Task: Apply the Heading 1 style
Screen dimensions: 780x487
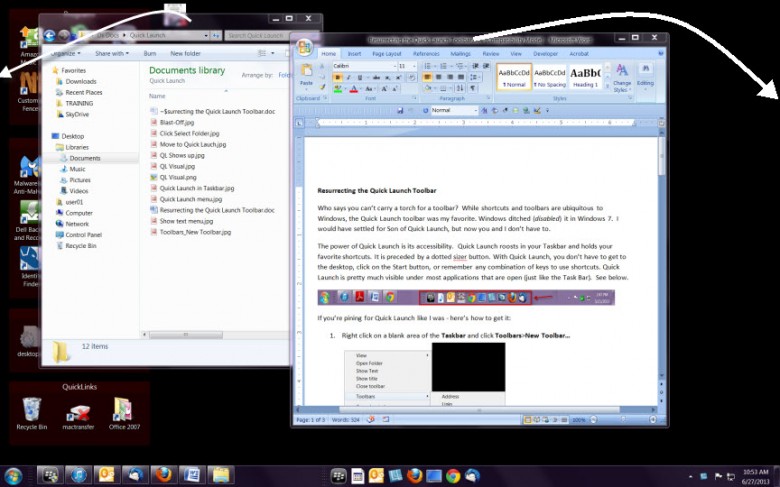Action: click(585, 78)
